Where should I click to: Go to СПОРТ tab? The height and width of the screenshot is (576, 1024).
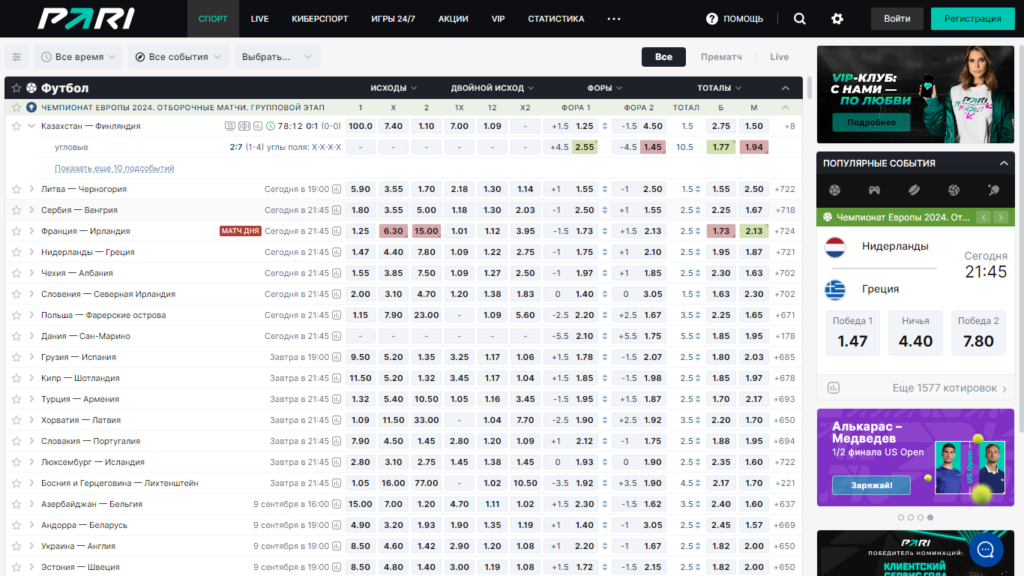tap(213, 19)
